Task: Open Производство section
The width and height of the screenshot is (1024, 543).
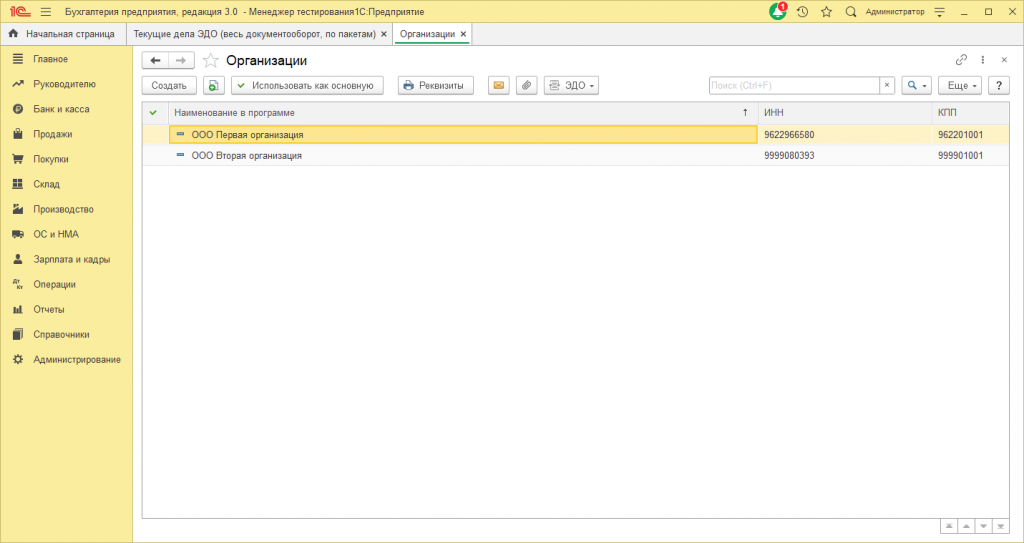Action: point(65,209)
